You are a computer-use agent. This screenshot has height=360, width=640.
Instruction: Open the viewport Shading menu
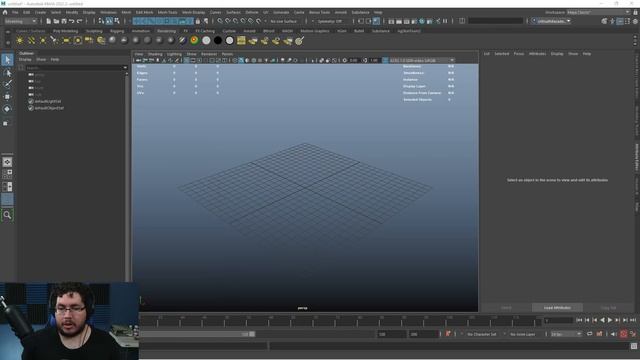tap(155, 54)
